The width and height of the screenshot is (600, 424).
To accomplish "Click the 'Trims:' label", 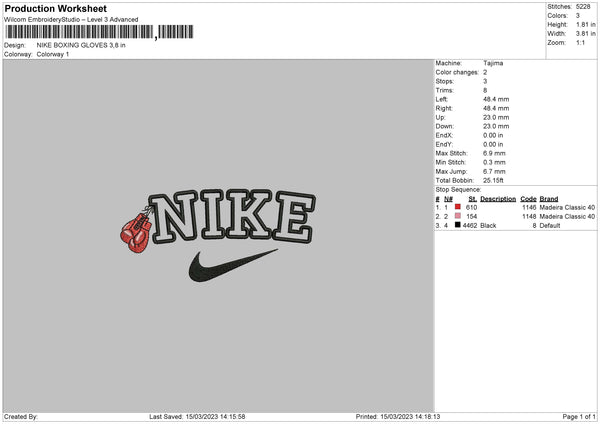I will point(445,90).
